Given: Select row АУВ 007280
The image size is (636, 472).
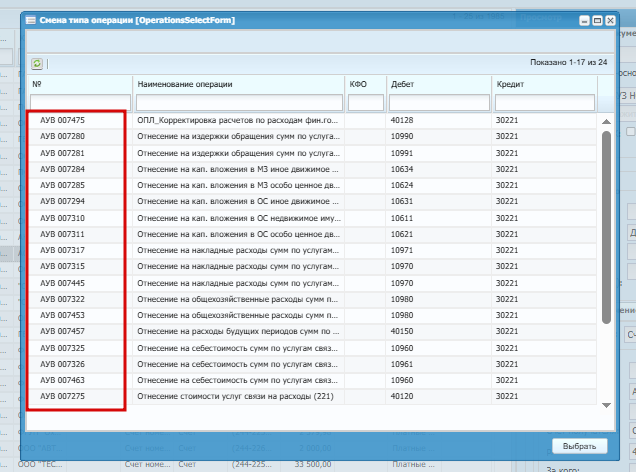Looking at the screenshot, I should pyautogui.click(x=312, y=137).
